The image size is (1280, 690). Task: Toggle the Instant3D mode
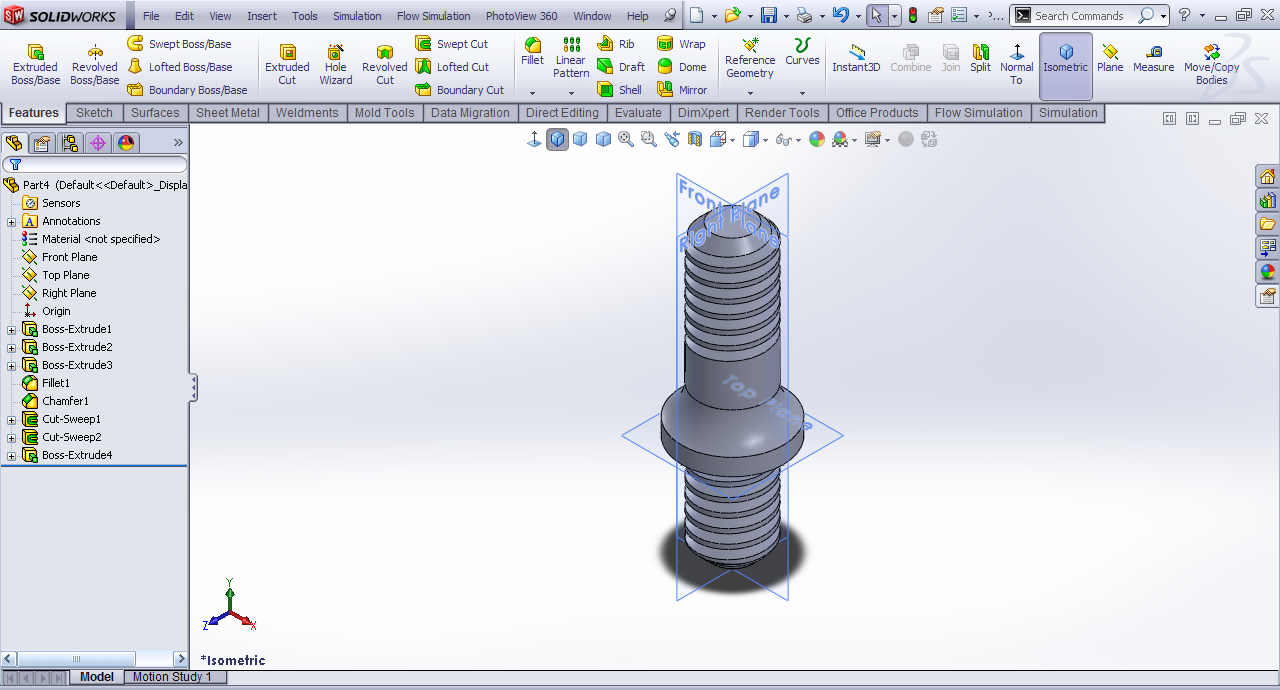pyautogui.click(x=856, y=59)
